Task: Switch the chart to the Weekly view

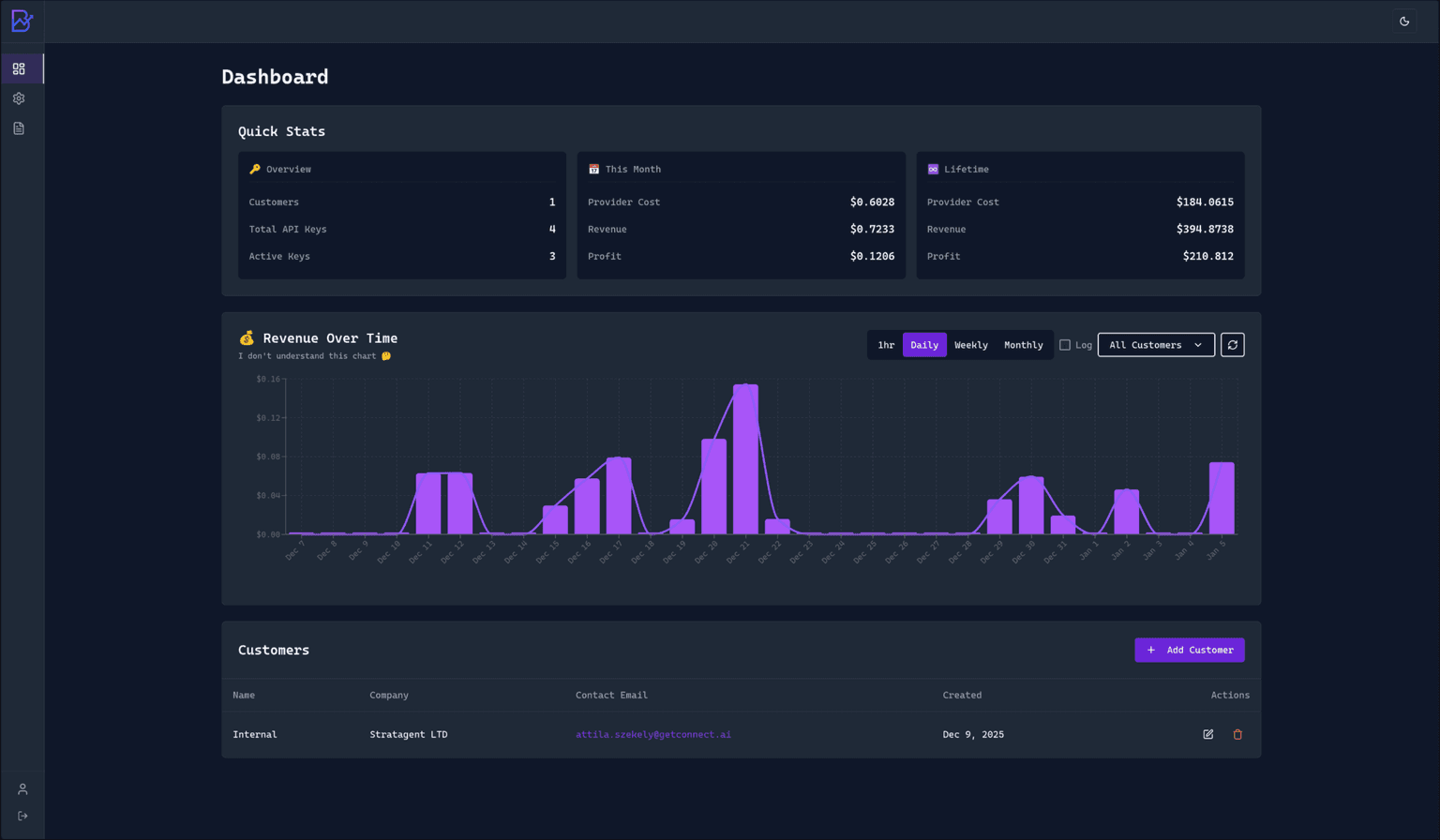Action: [x=971, y=345]
